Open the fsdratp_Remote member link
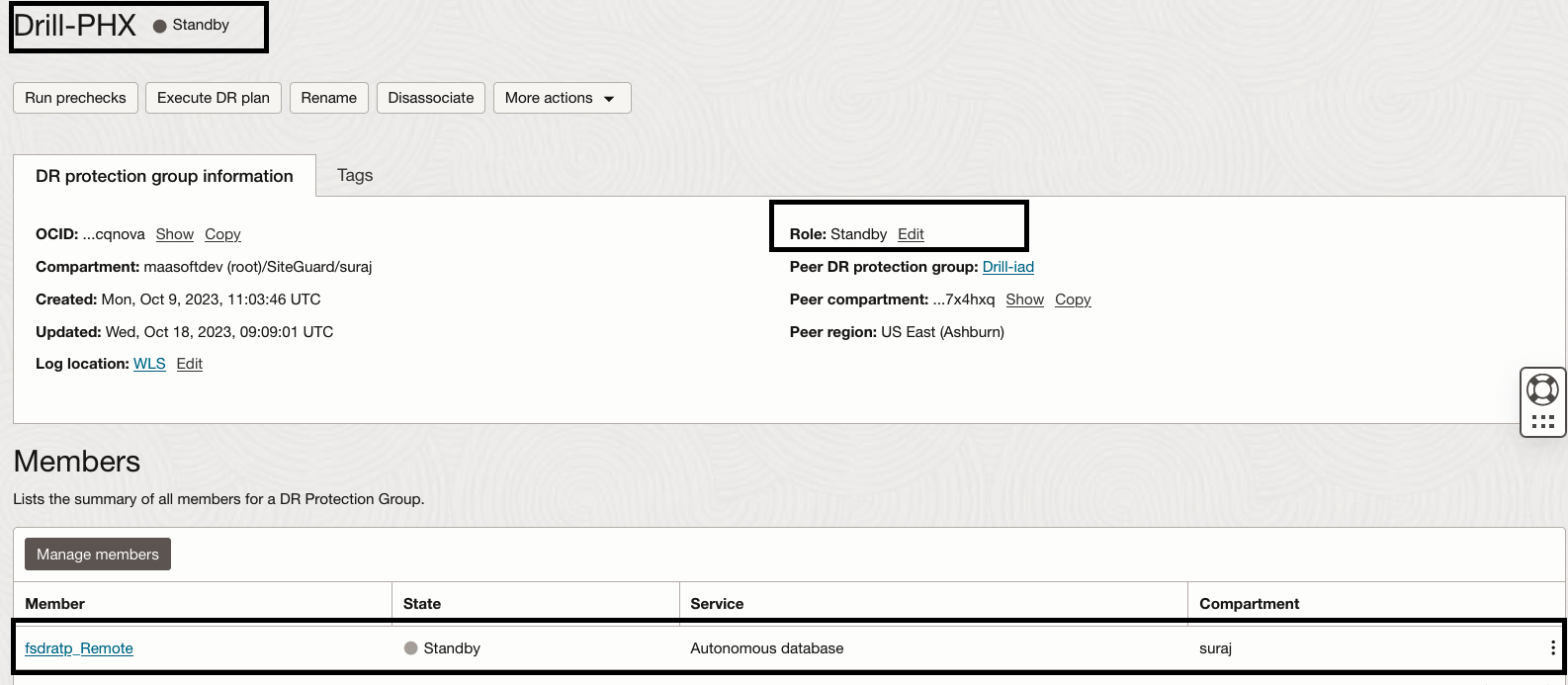The height and width of the screenshot is (685, 1568). (79, 648)
